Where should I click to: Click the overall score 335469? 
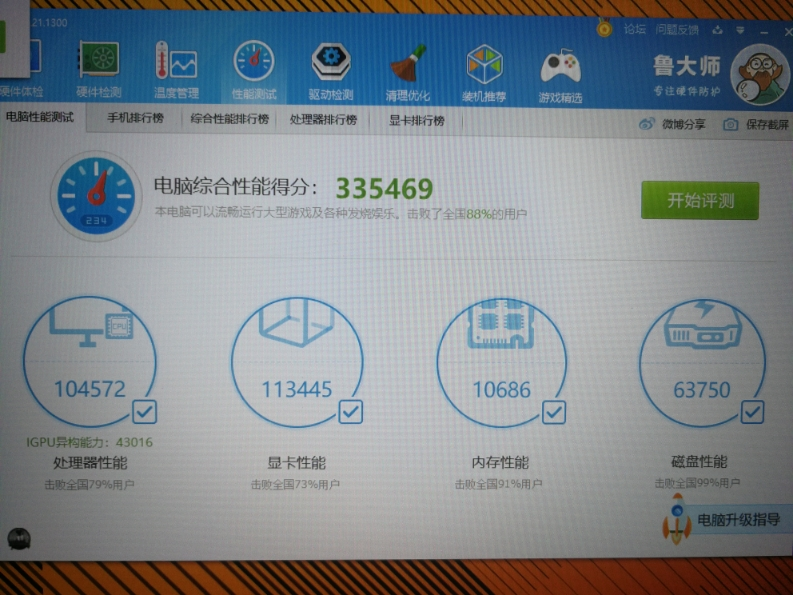click(x=384, y=189)
